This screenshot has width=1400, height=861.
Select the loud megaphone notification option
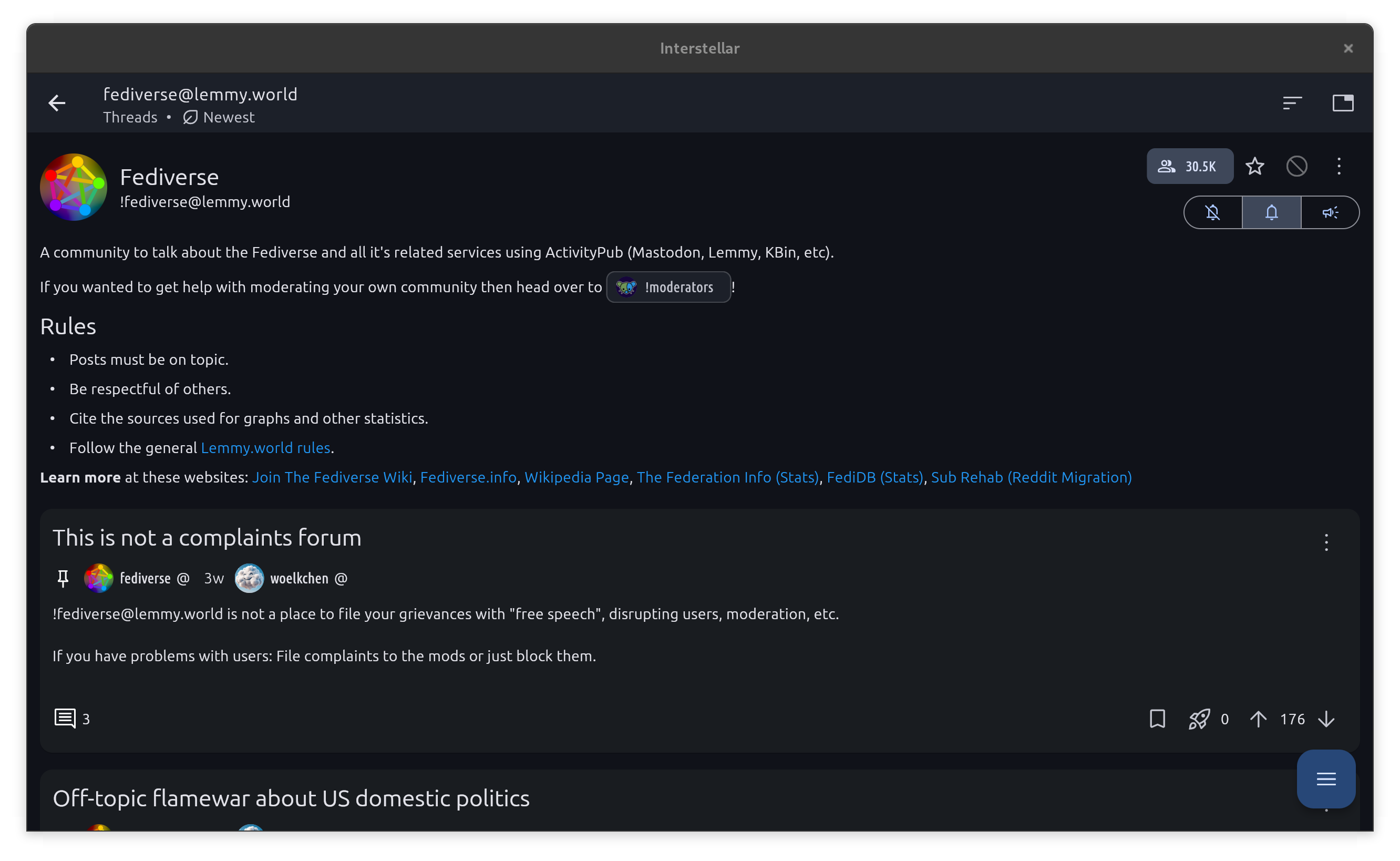[x=1330, y=212]
